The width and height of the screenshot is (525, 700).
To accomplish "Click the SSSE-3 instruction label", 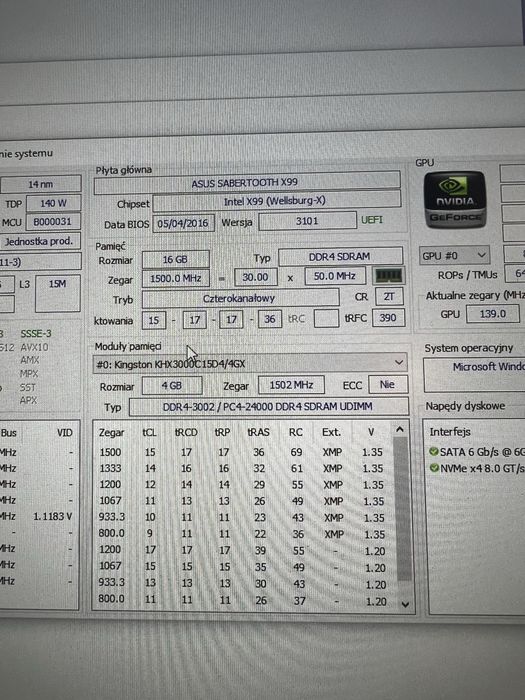I will (36, 333).
